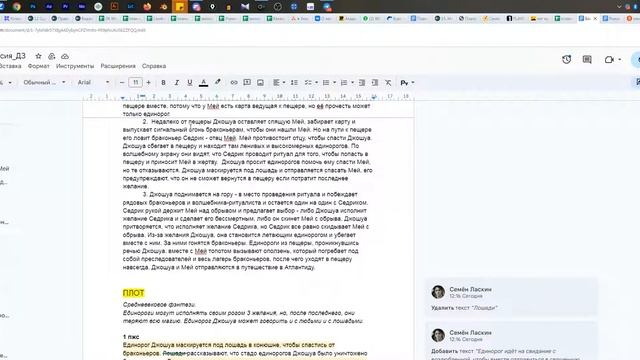
Task: Open the Формат menu
Action: click(38, 66)
